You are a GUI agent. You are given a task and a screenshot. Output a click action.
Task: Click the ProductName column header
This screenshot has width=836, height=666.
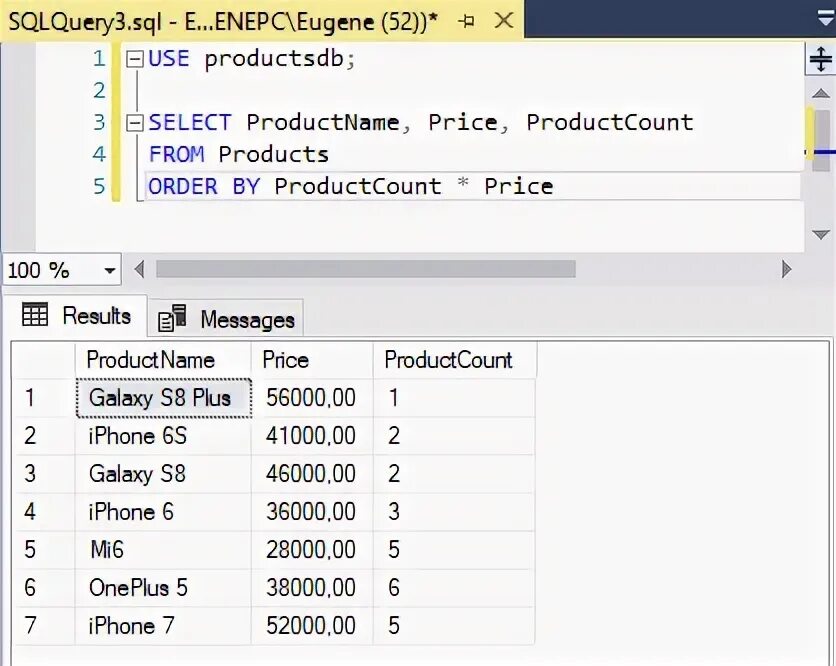[163, 360]
